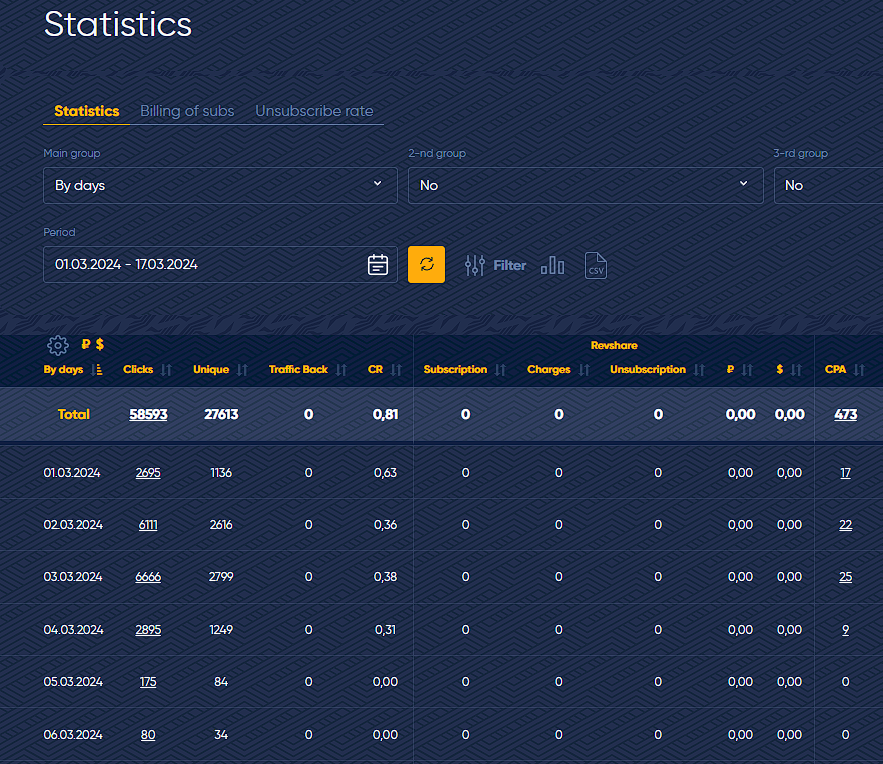
Task: Sort by the CR column arrows
Action: 396,370
